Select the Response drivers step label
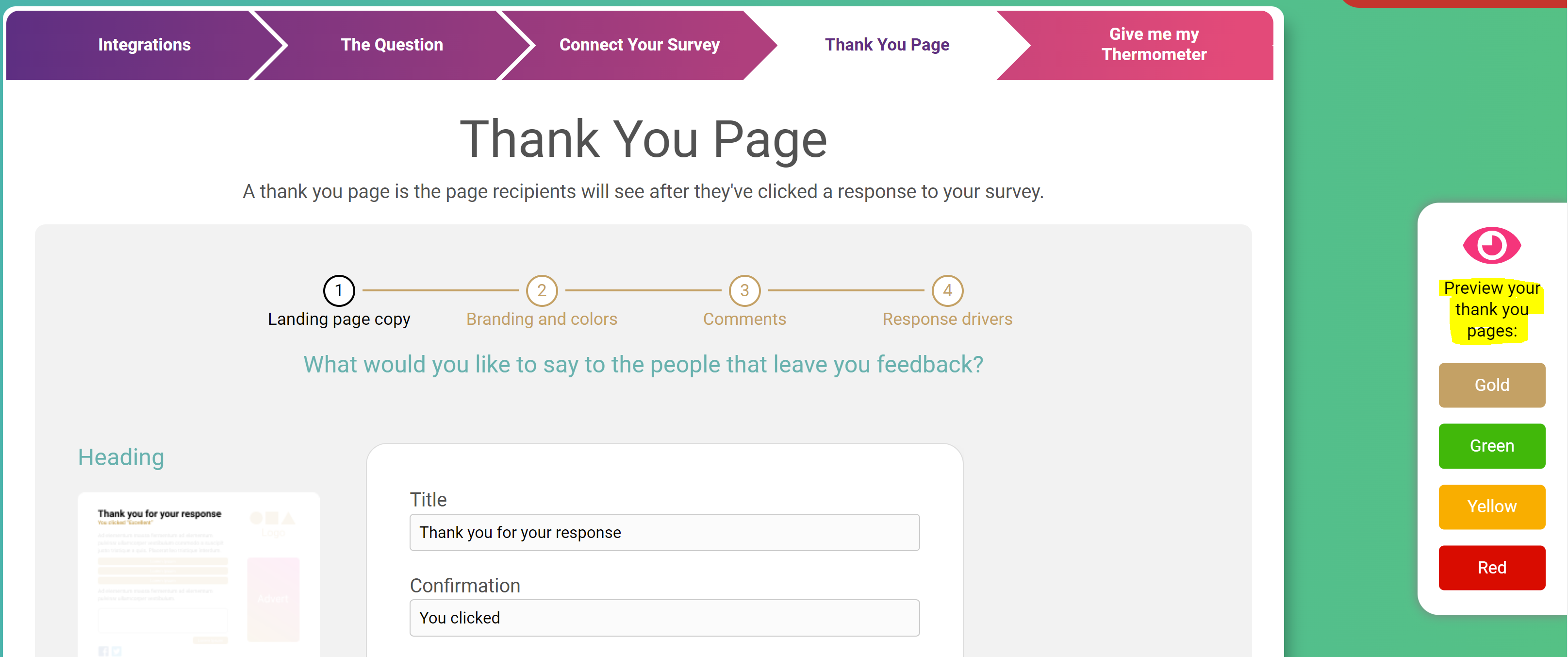 point(947,319)
